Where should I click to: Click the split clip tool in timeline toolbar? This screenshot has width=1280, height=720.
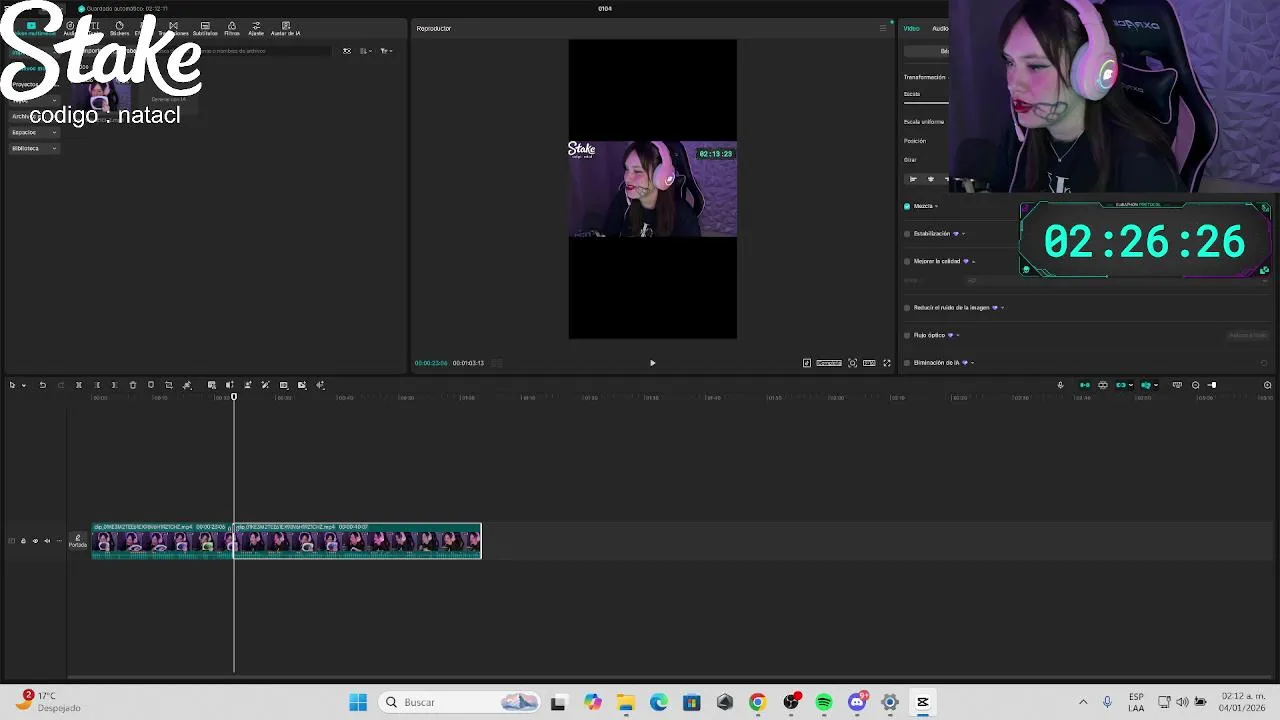79,385
